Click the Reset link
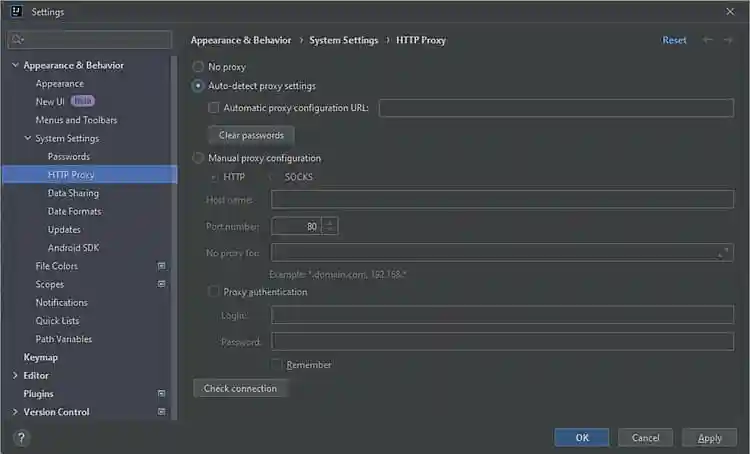 pyautogui.click(x=674, y=40)
